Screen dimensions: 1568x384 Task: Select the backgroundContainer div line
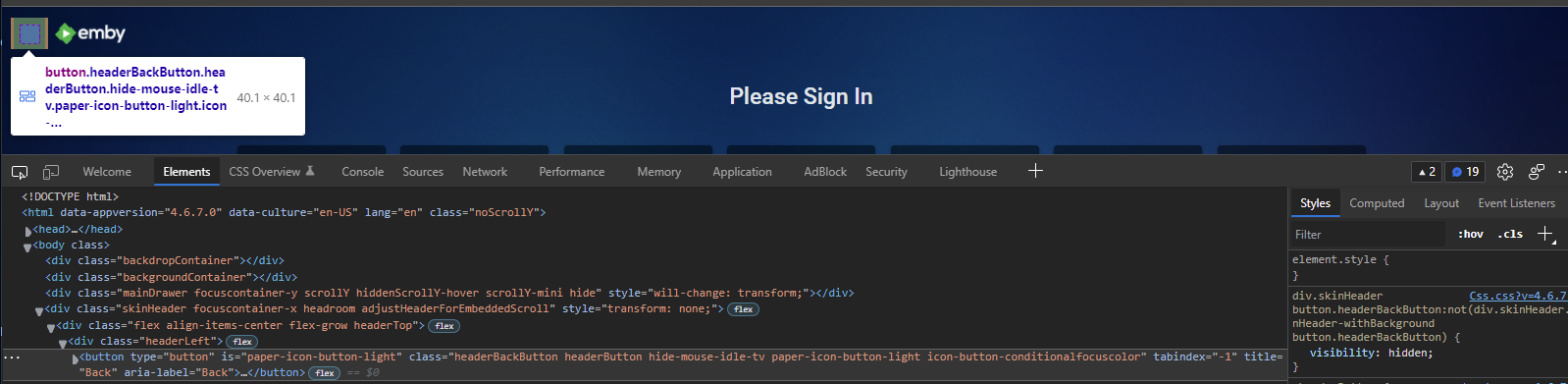coord(171,277)
